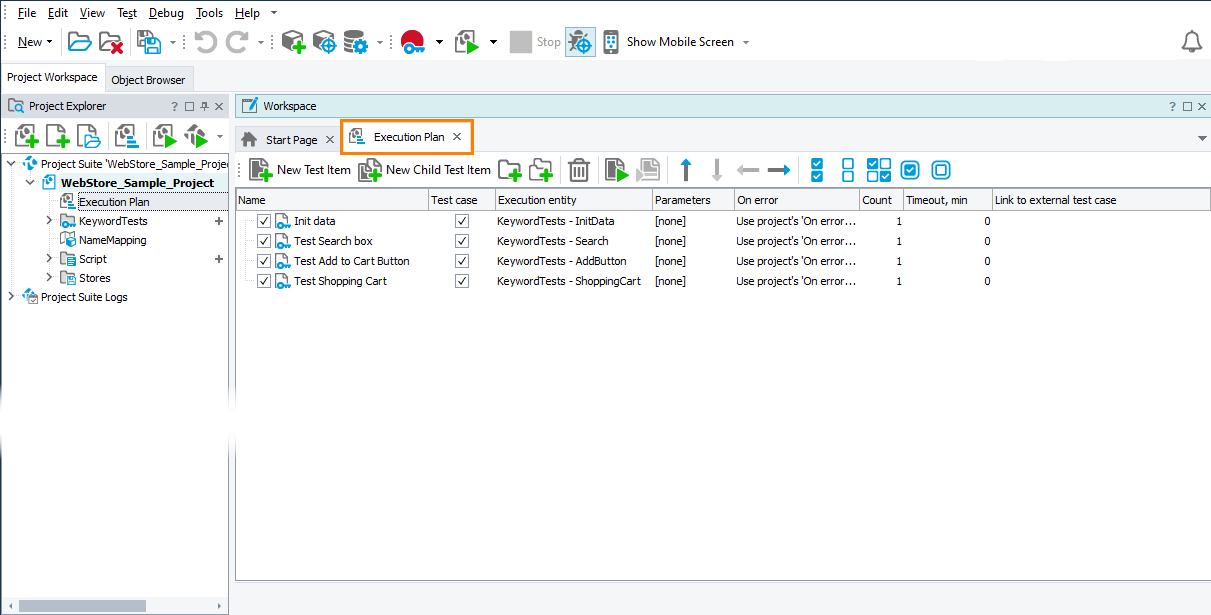Screen dimensions: 1211x615
Task: Select NameMapping in the project tree
Action: (x=112, y=240)
